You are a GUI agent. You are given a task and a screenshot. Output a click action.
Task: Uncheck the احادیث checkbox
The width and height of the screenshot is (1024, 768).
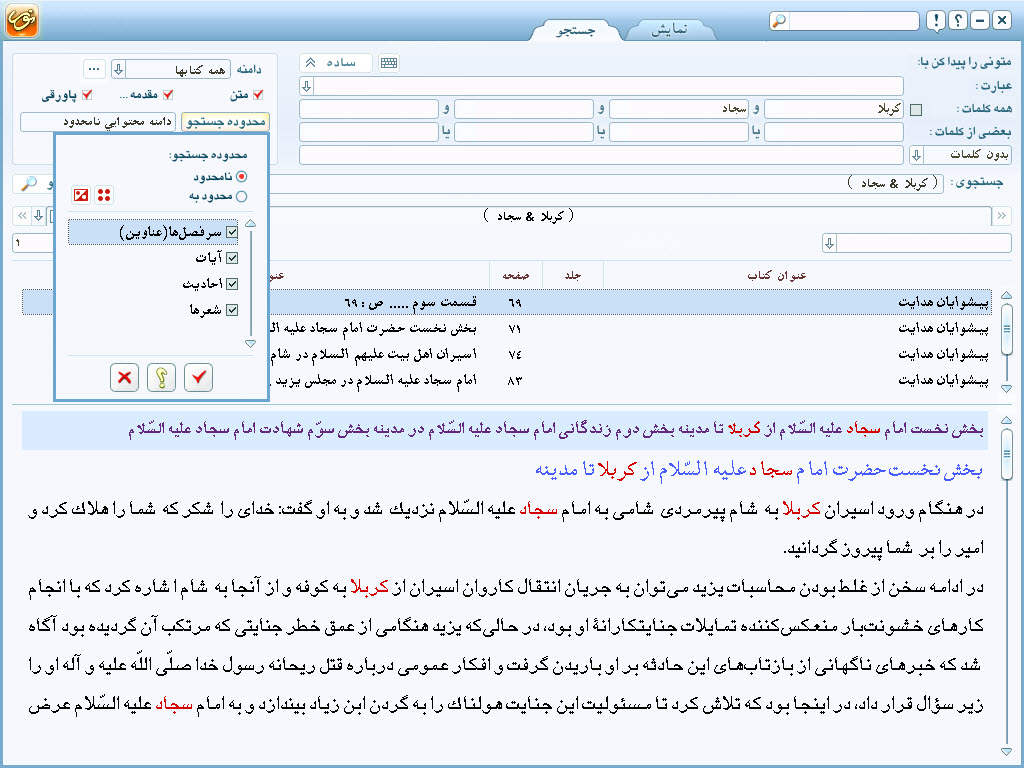(233, 284)
